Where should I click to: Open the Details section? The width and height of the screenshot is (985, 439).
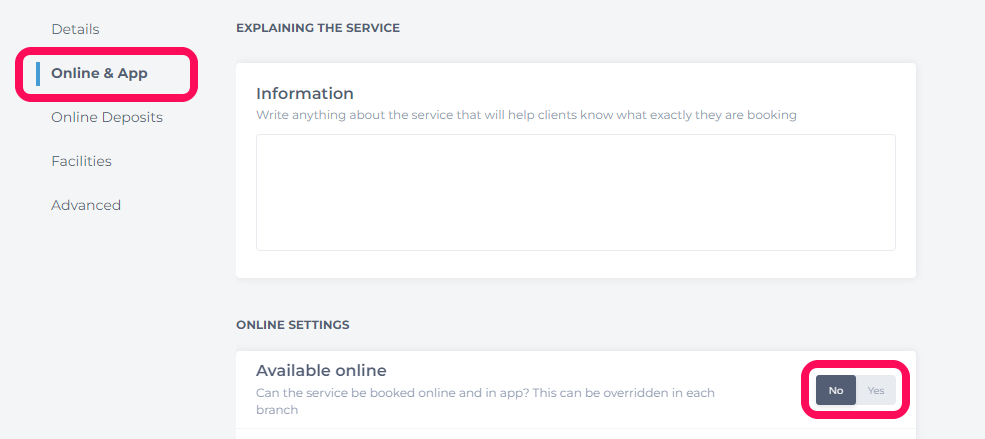click(x=75, y=30)
